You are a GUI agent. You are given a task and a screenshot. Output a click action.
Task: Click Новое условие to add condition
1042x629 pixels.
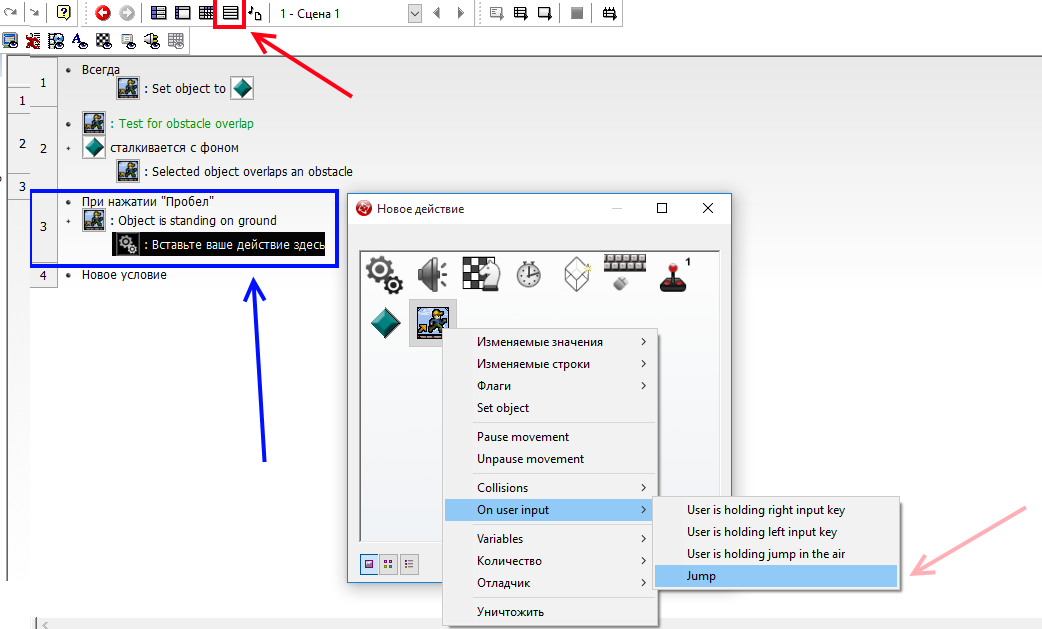coord(124,275)
